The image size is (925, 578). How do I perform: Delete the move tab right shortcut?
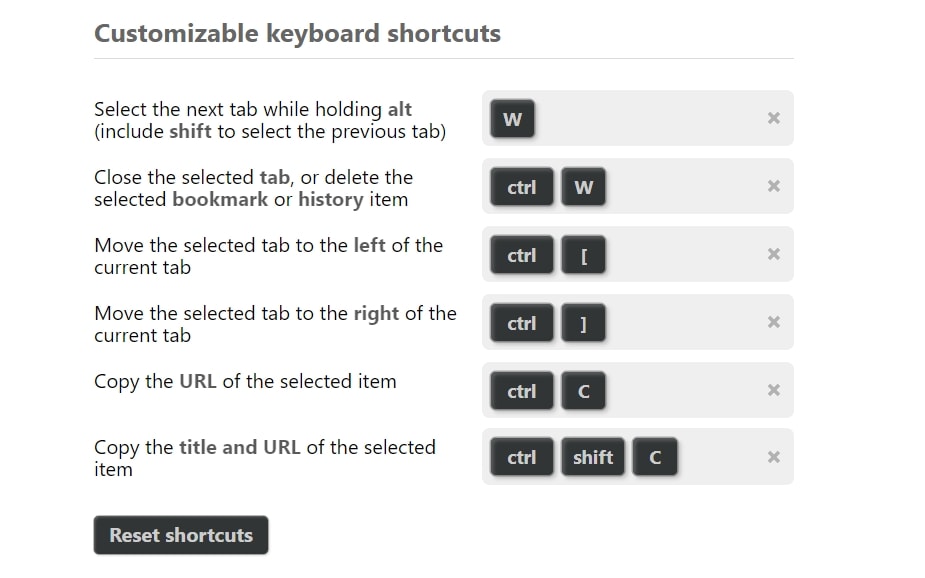tap(773, 322)
